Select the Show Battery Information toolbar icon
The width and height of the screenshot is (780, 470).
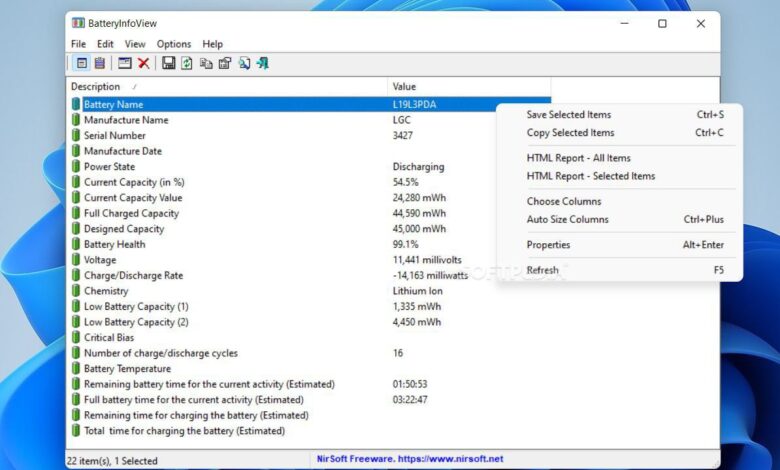(82, 63)
